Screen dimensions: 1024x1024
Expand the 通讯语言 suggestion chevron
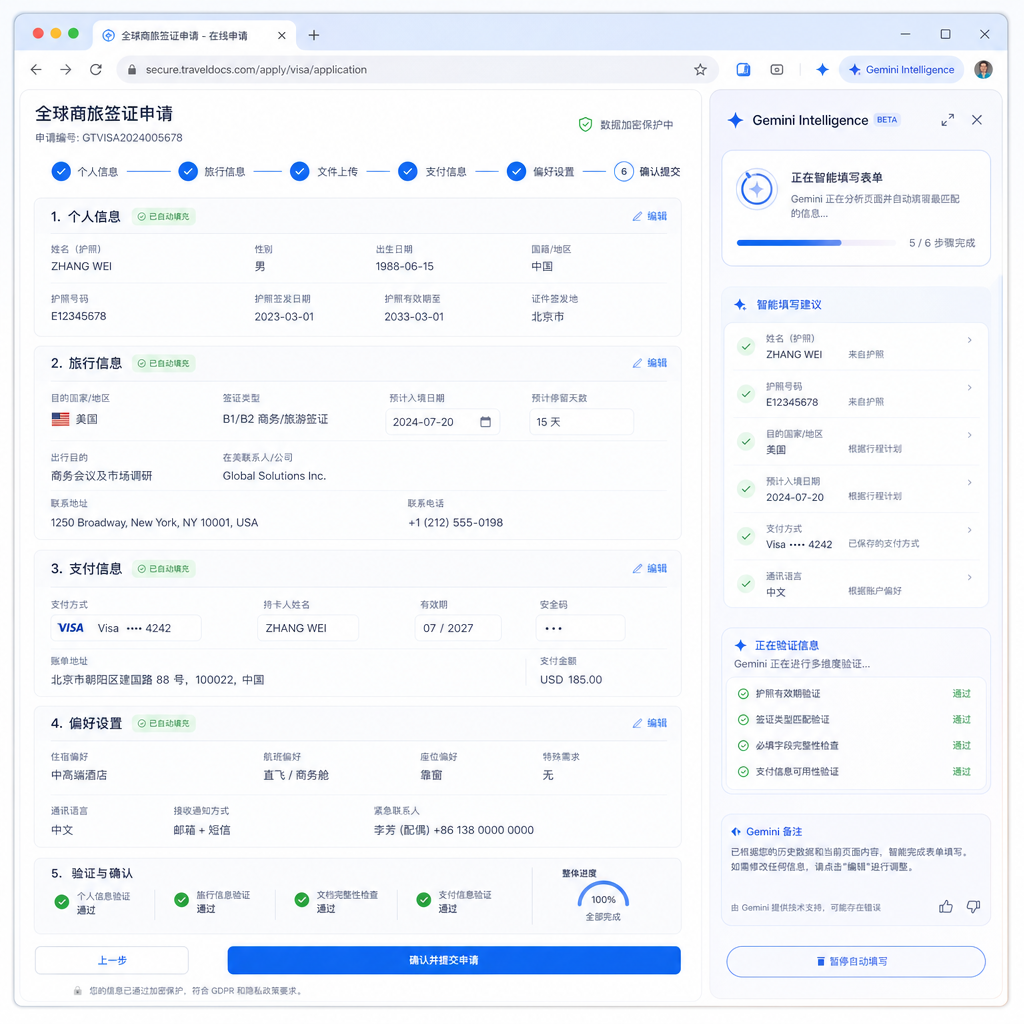pyautogui.click(x=969, y=577)
